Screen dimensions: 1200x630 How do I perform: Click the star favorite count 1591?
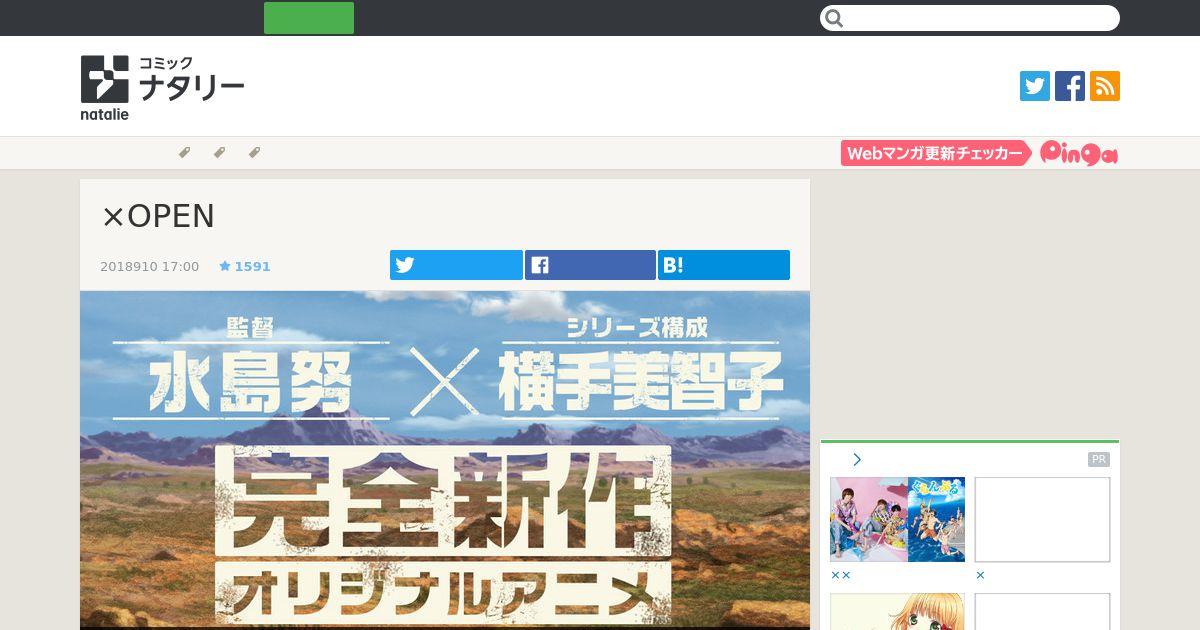pyautogui.click(x=245, y=267)
